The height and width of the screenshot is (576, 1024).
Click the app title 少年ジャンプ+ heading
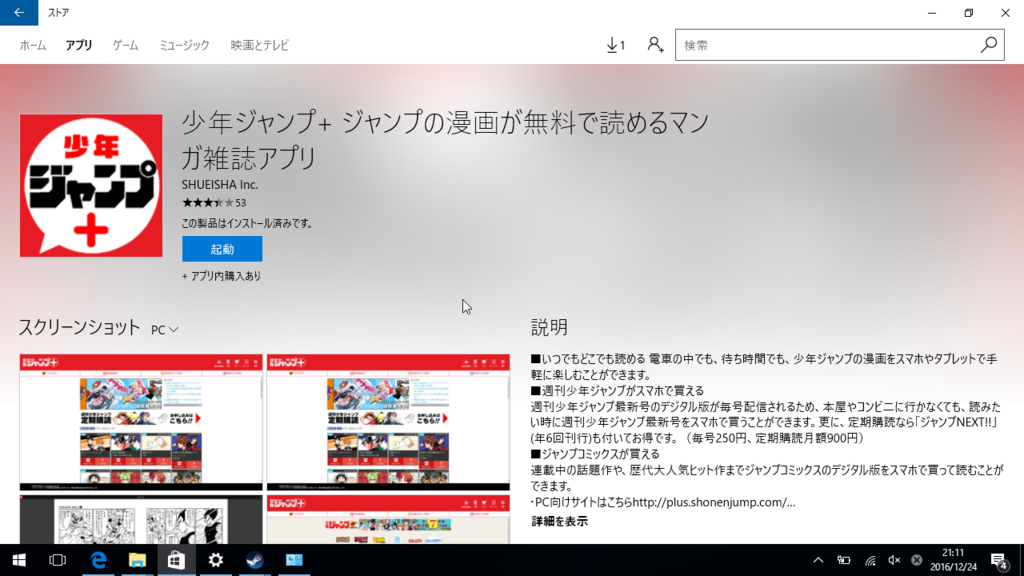(x=446, y=140)
